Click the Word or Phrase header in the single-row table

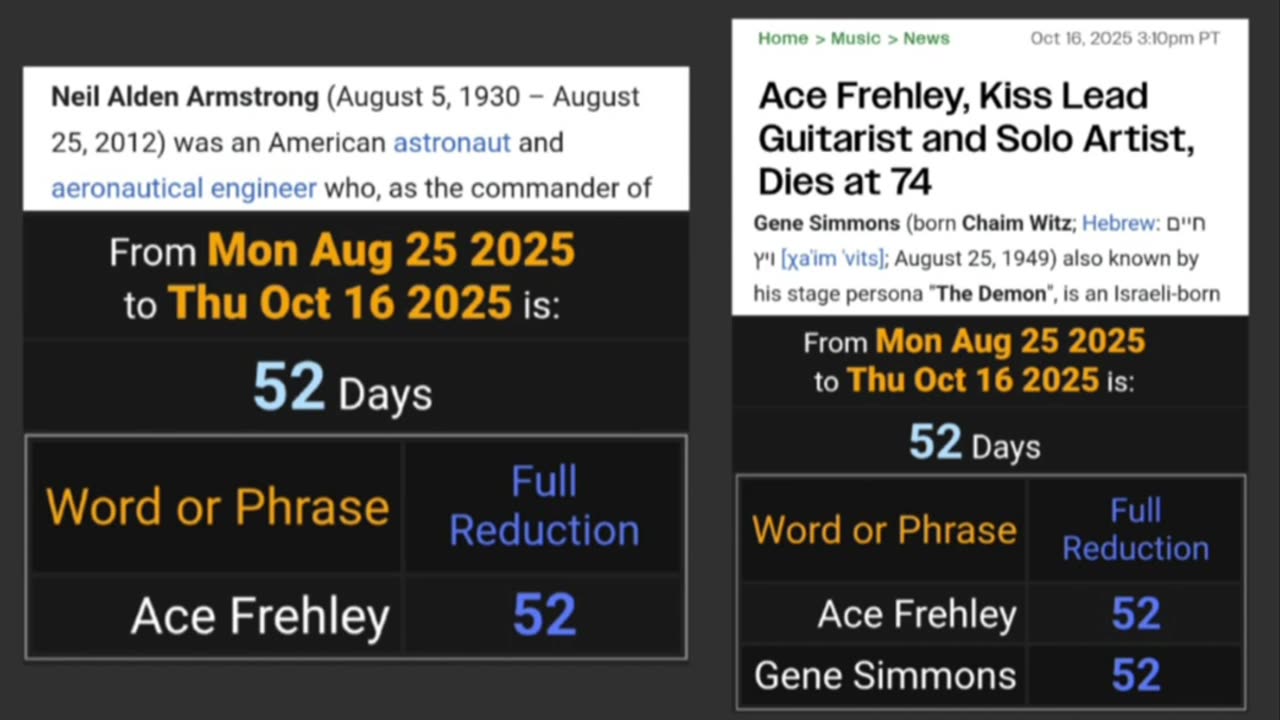point(217,507)
